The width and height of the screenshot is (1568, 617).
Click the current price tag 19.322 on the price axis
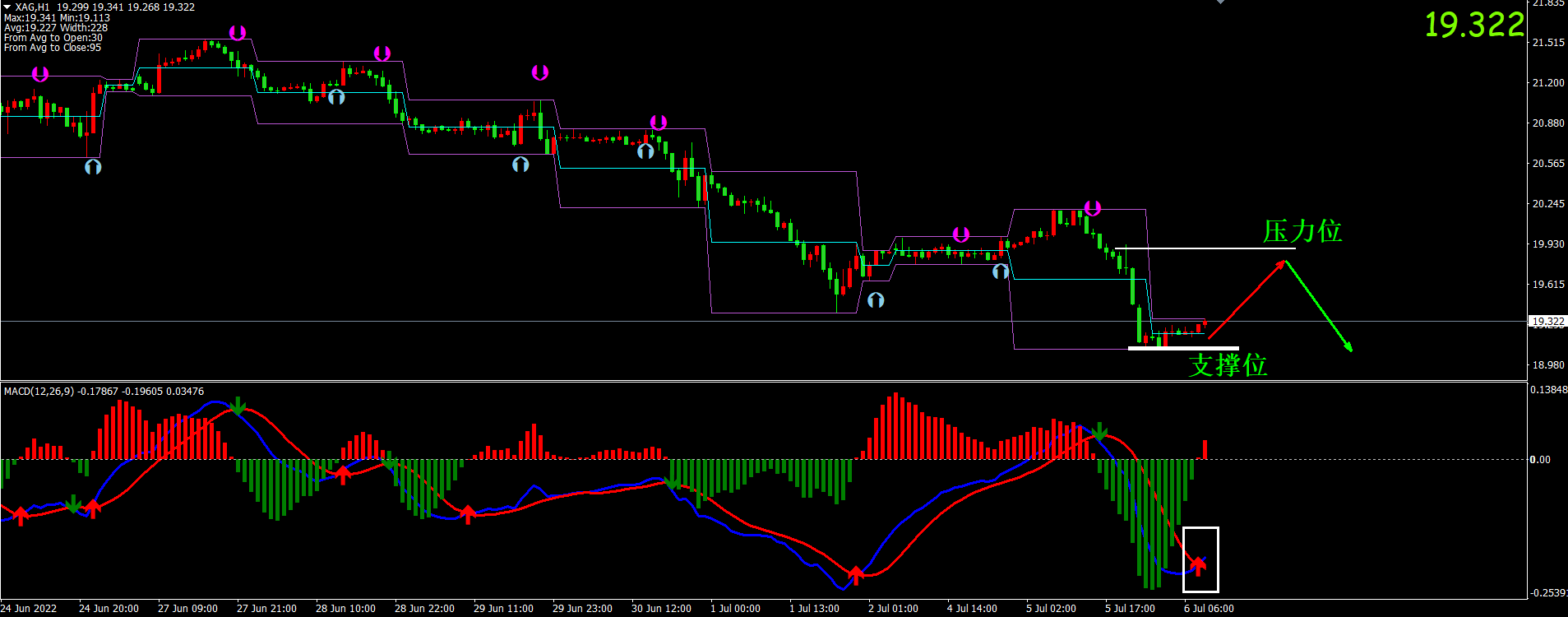[x=1547, y=322]
